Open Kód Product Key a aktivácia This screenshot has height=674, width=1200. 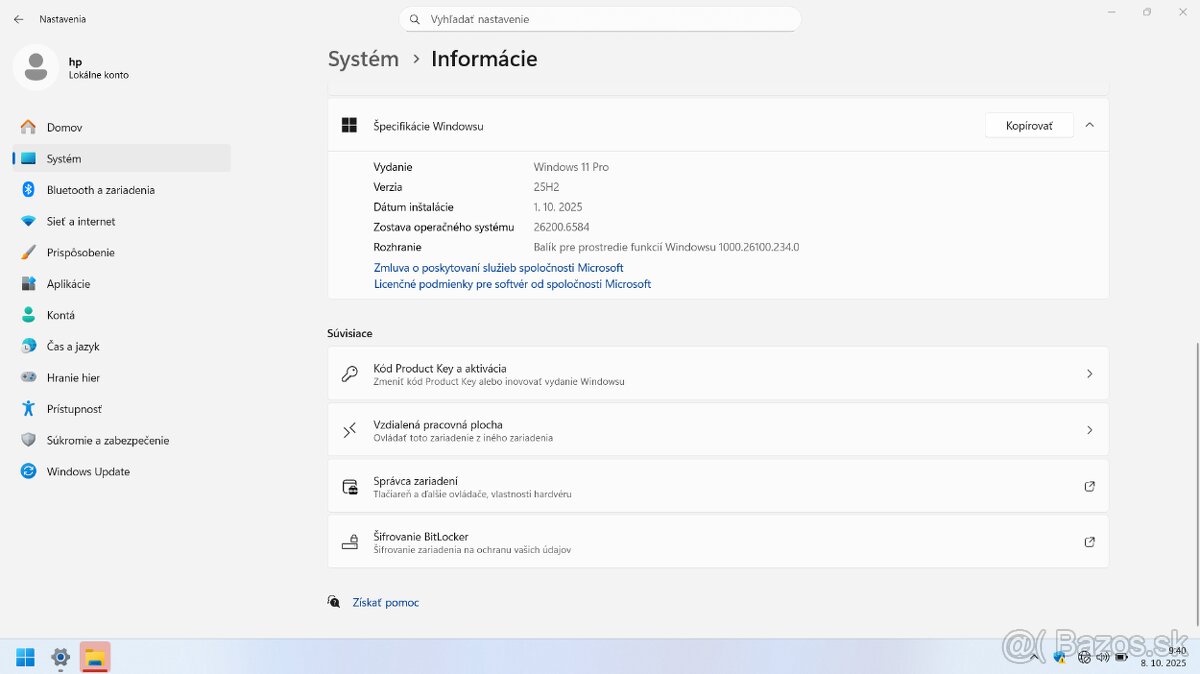[x=717, y=374]
